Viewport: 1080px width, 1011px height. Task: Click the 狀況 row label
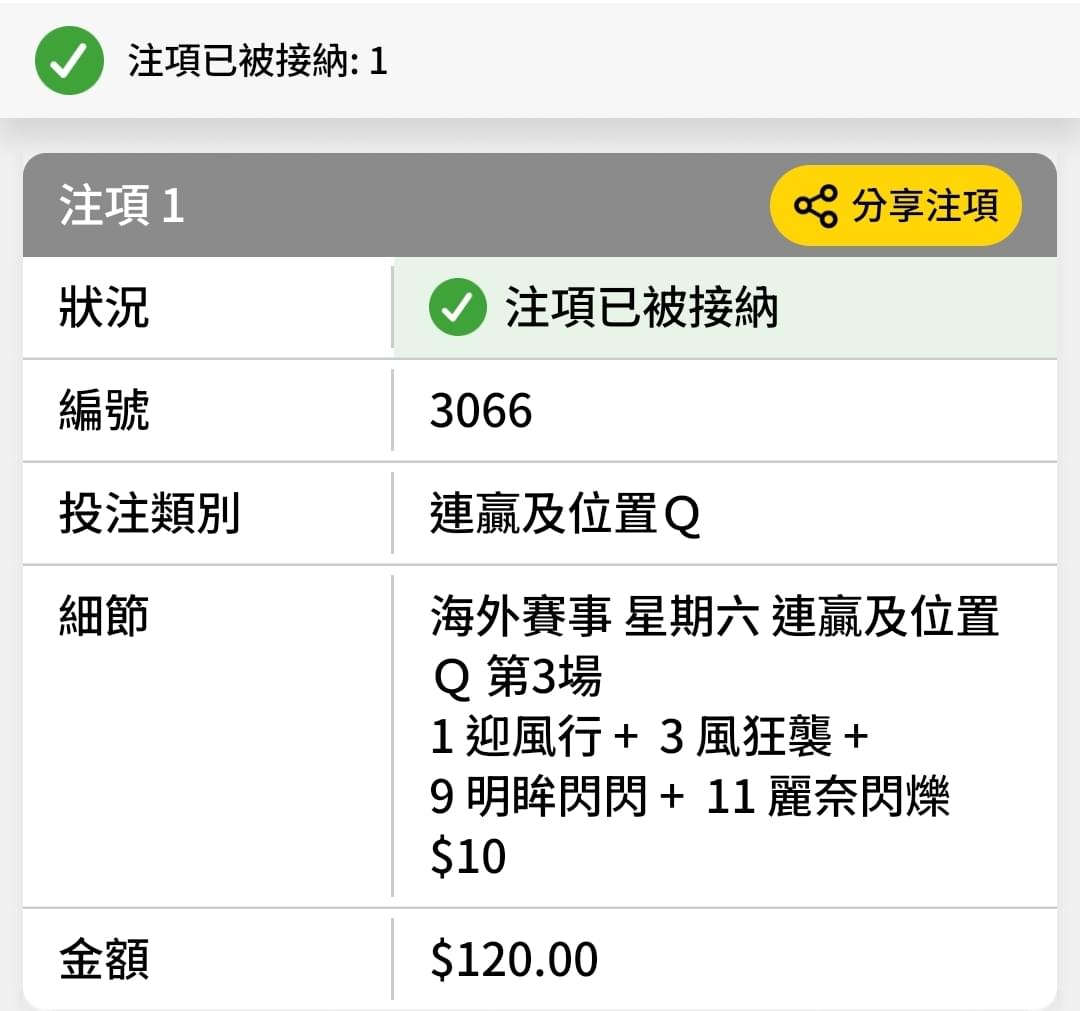point(104,307)
